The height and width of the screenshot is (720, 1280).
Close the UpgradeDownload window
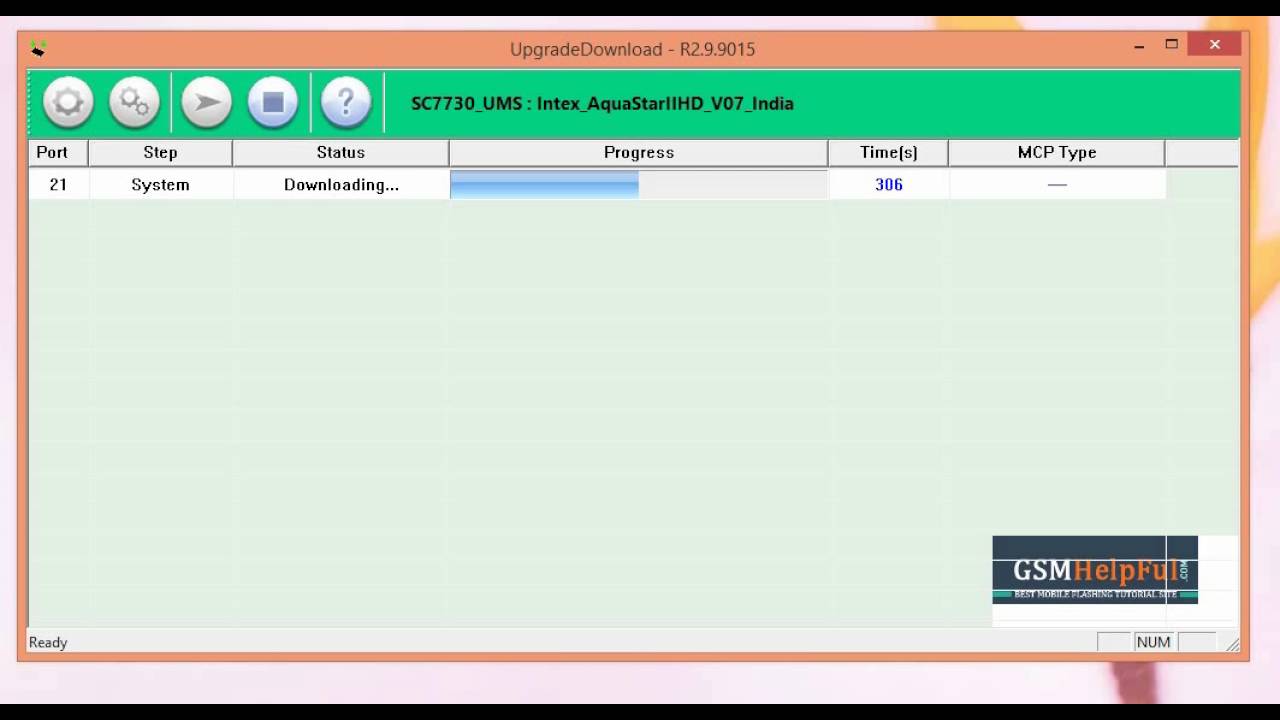[1214, 44]
